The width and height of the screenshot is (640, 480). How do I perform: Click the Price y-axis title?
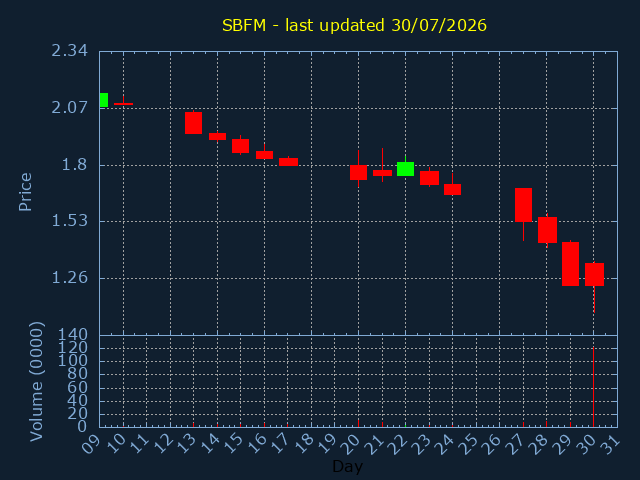[25, 192]
